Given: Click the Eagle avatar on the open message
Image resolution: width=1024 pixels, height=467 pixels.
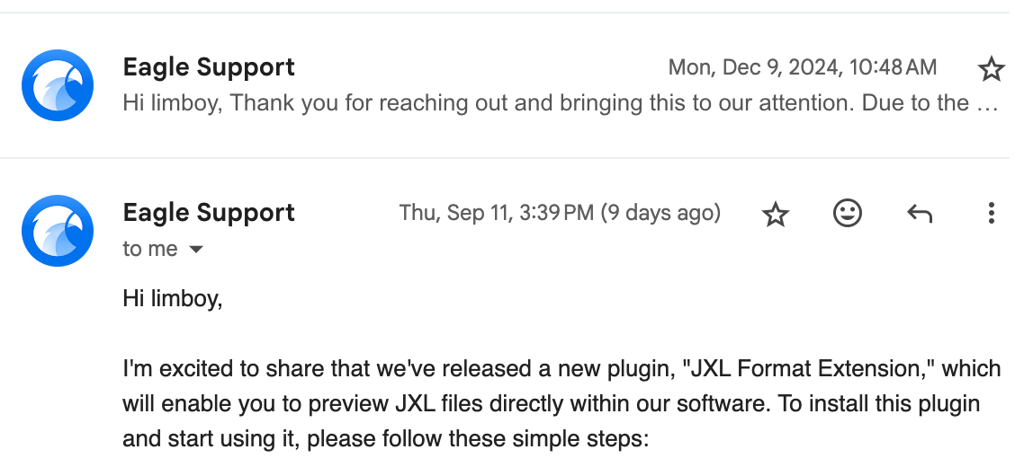Looking at the screenshot, I should [58, 231].
